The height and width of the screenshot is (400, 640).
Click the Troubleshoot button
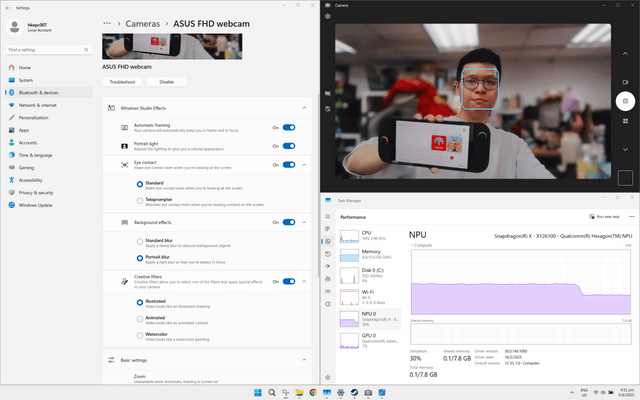[x=122, y=82]
